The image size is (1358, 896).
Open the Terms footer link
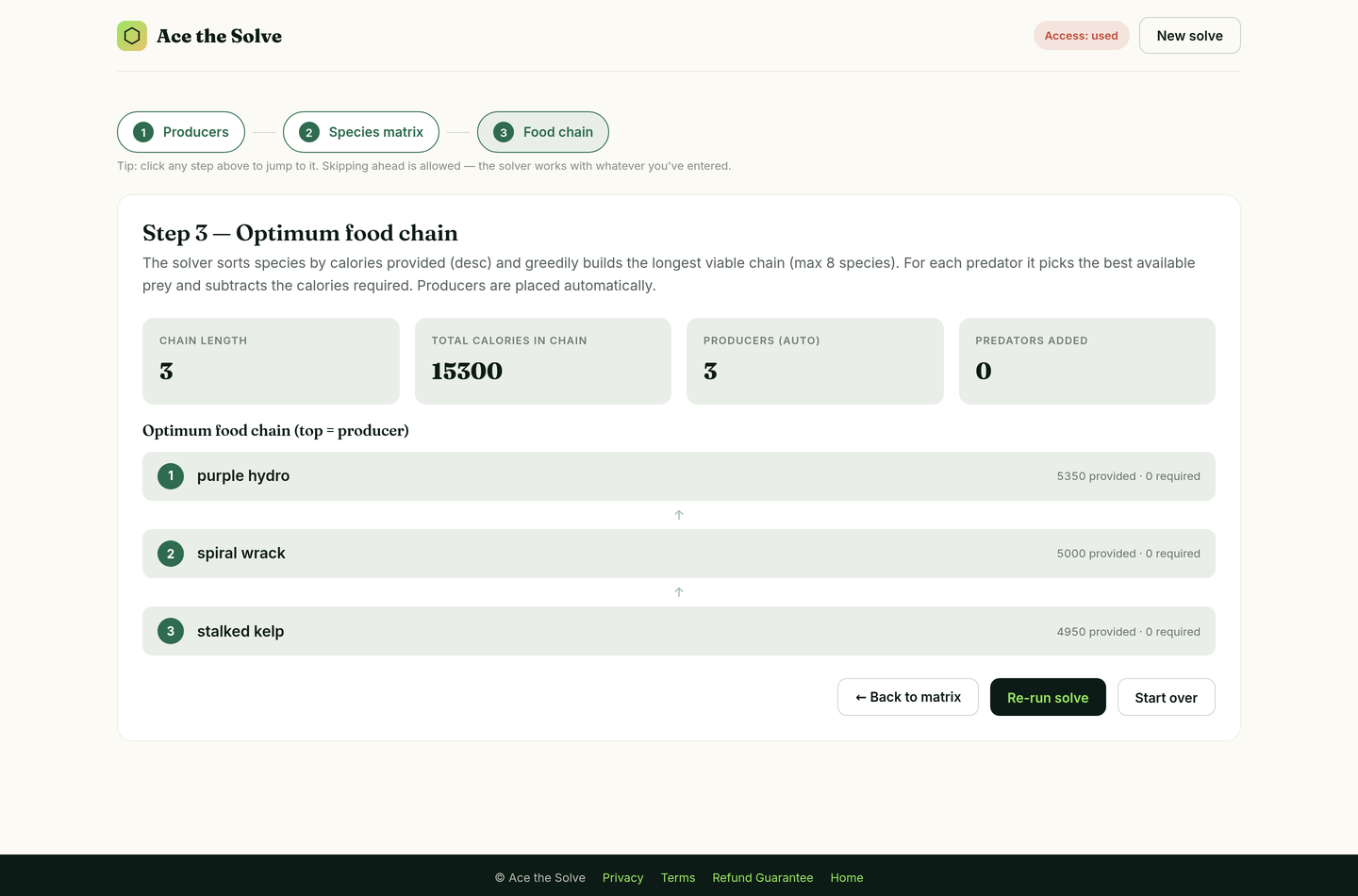(x=678, y=877)
